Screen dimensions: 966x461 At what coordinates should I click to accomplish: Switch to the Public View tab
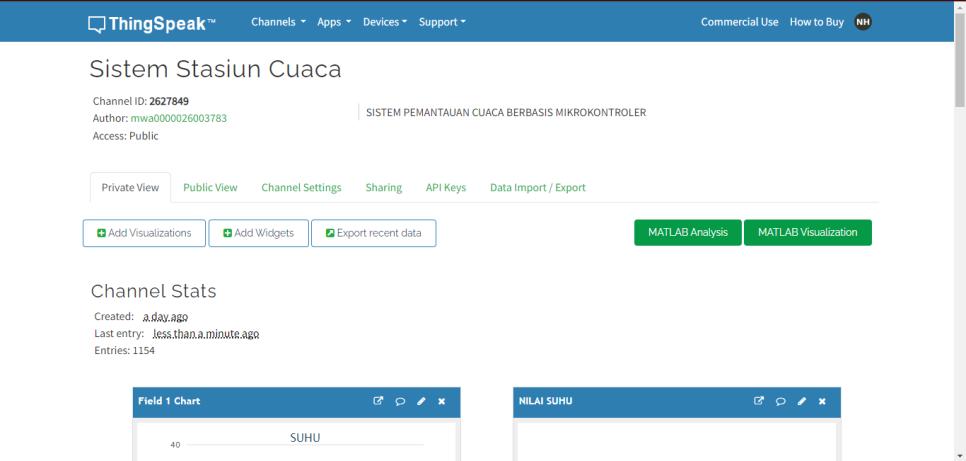(210, 187)
